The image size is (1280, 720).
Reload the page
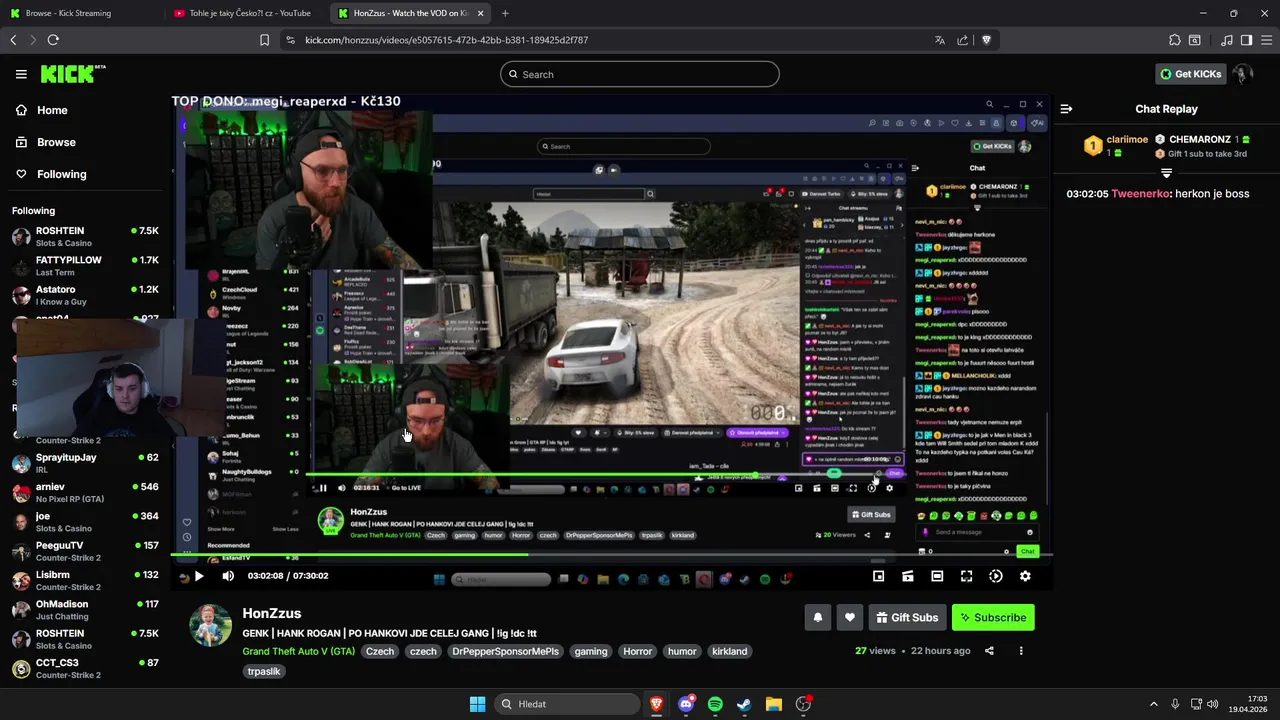pyautogui.click(x=53, y=40)
